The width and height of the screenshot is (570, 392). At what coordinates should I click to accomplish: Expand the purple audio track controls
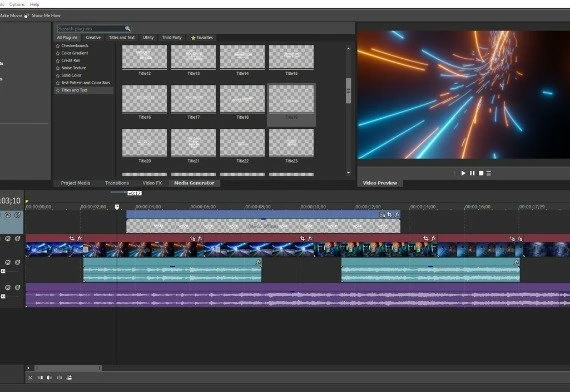(x=3, y=296)
